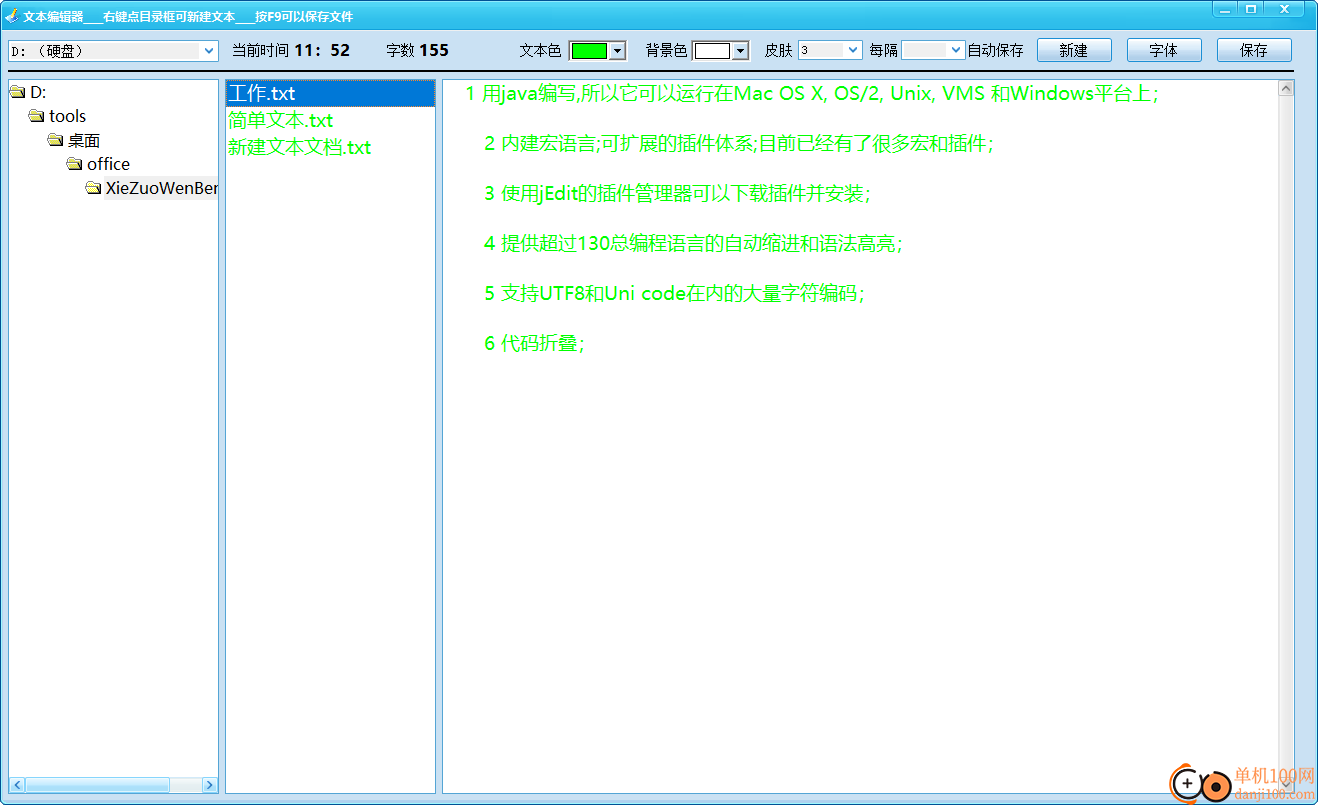Click the 自动保存 label
This screenshot has height=805, width=1318.
click(996, 50)
